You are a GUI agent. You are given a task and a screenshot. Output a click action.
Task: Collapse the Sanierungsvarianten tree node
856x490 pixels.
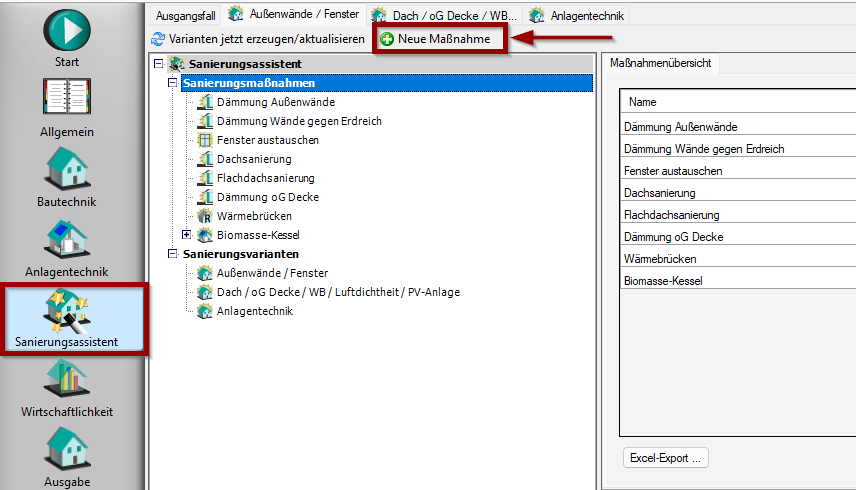tap(173, 254)
